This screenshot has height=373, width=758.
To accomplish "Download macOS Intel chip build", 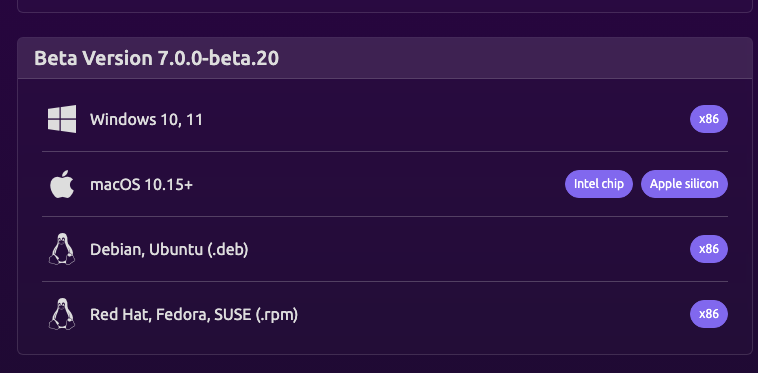I will coord(599,184).
